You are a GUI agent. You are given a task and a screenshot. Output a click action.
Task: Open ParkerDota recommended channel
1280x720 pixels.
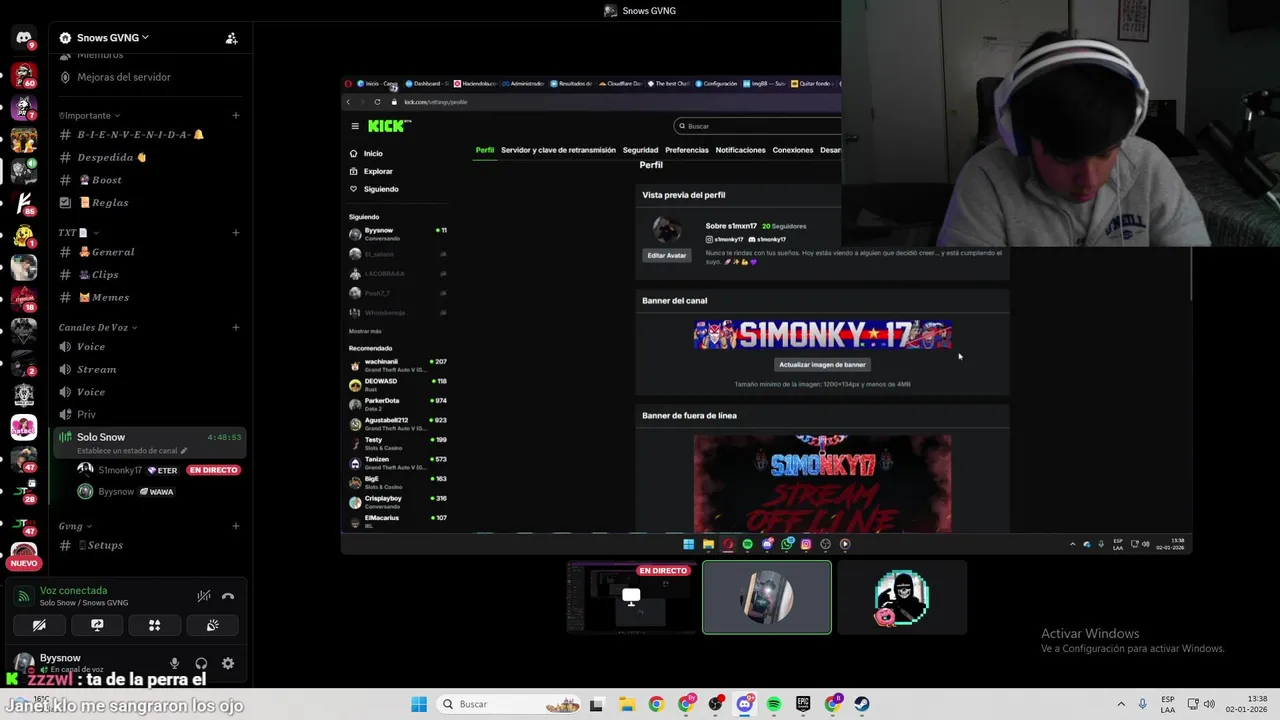(397, 404)
